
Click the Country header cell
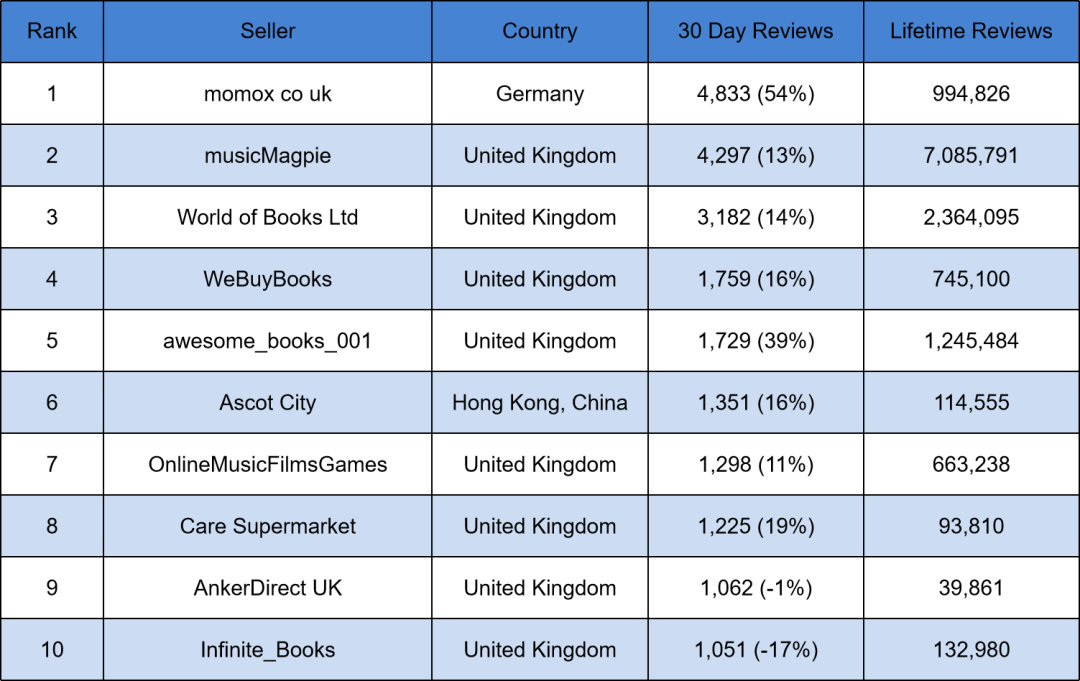pos(539,31)
